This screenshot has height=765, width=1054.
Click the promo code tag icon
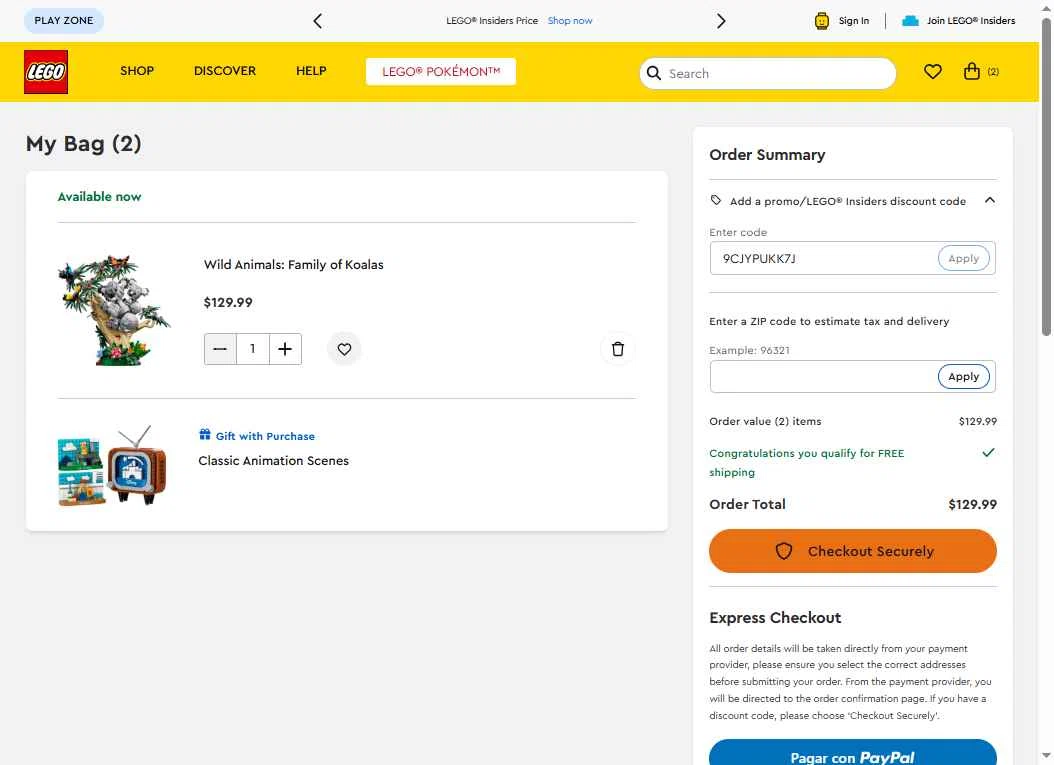point(716,200)
